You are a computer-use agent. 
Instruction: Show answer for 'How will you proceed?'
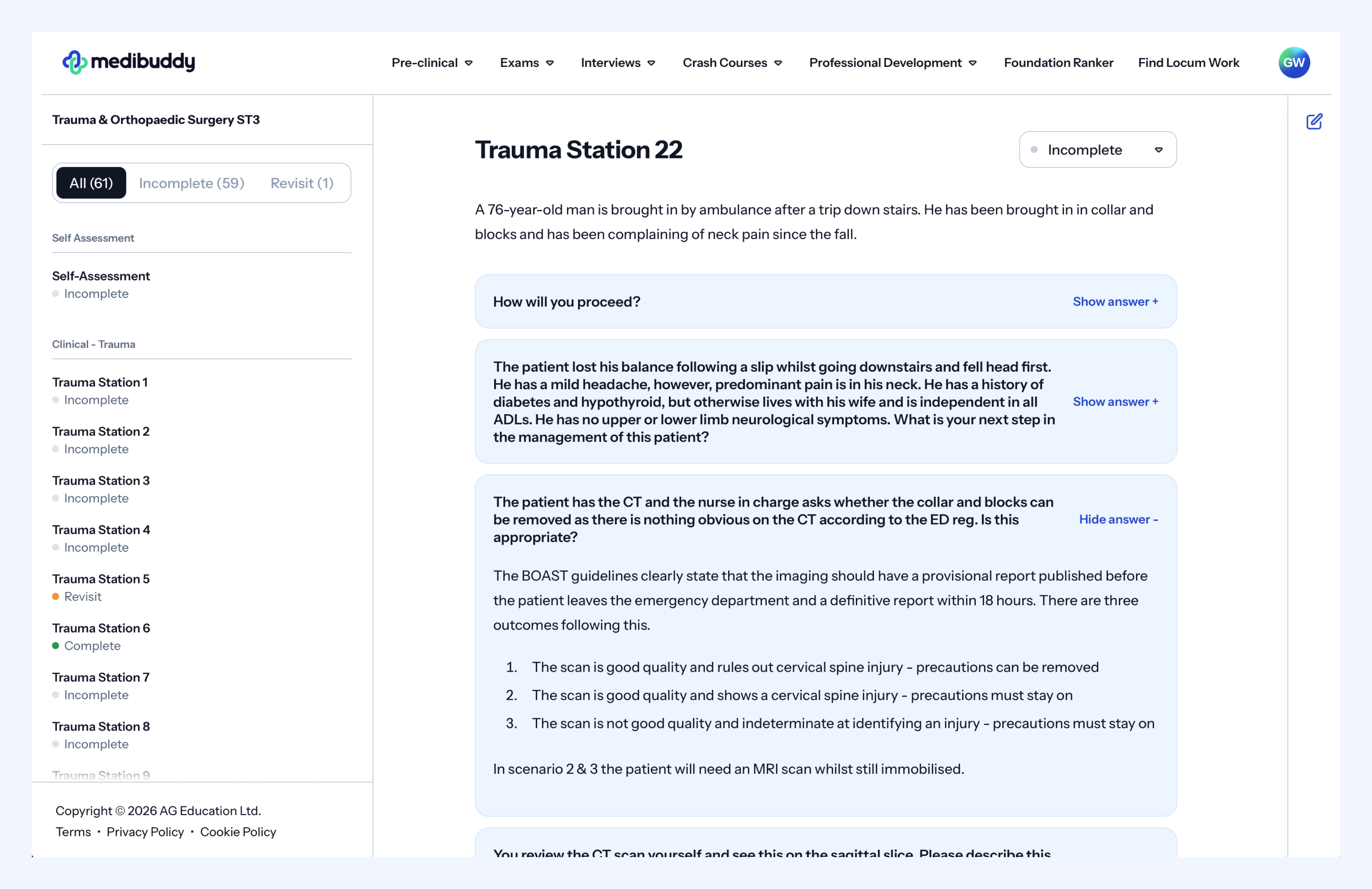coord(1115,302)
